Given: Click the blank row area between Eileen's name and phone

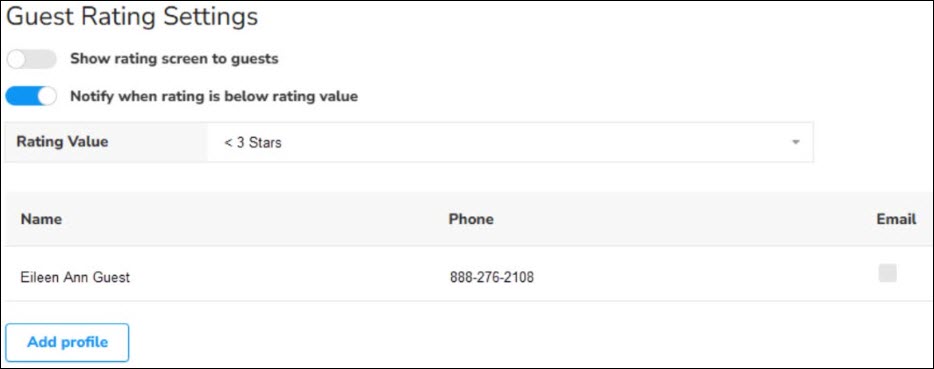Looking at the screenshot, I should (289, 277).
